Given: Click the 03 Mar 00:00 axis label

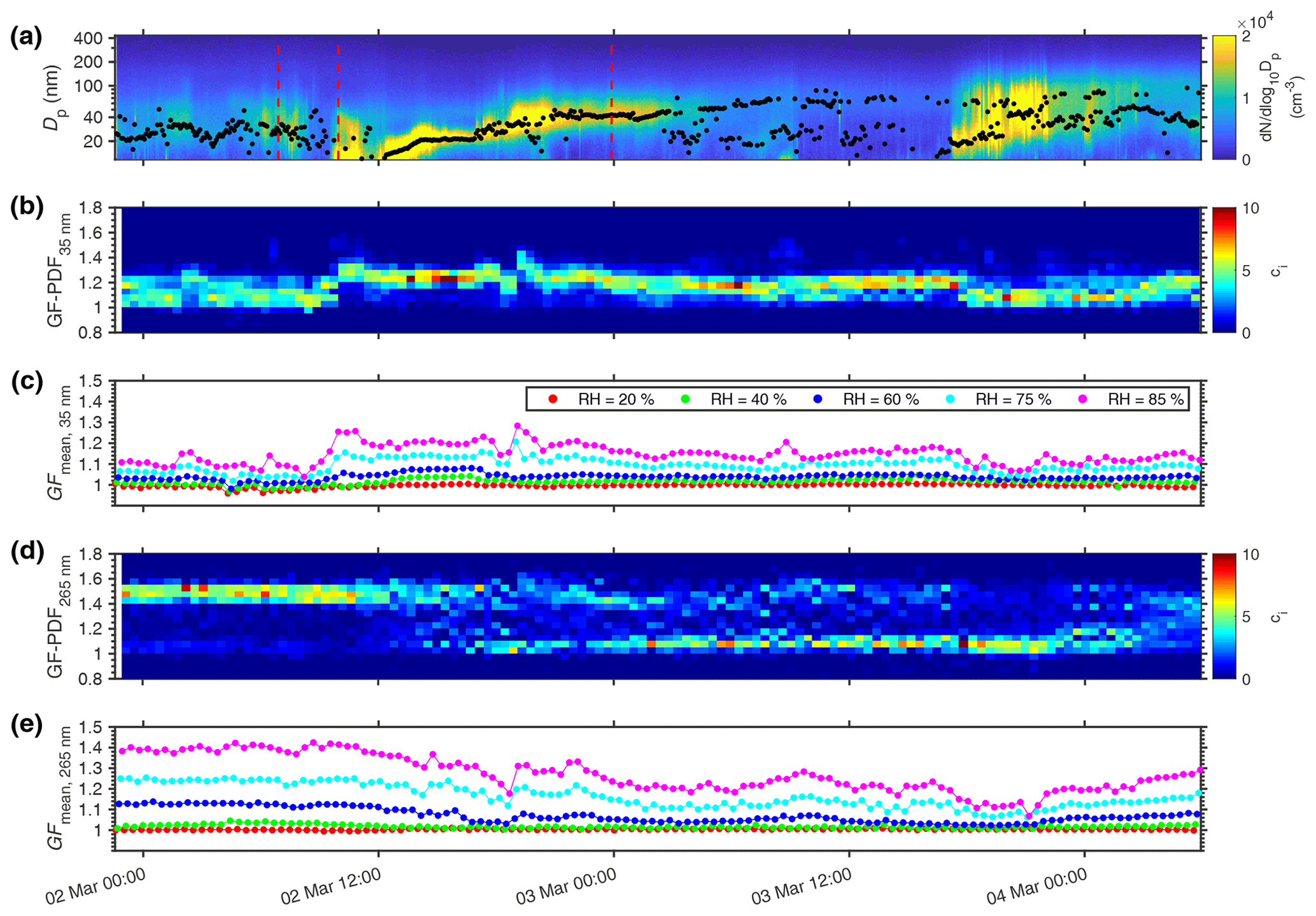Looking at the screenshot, I should click(x=566, y=886).
